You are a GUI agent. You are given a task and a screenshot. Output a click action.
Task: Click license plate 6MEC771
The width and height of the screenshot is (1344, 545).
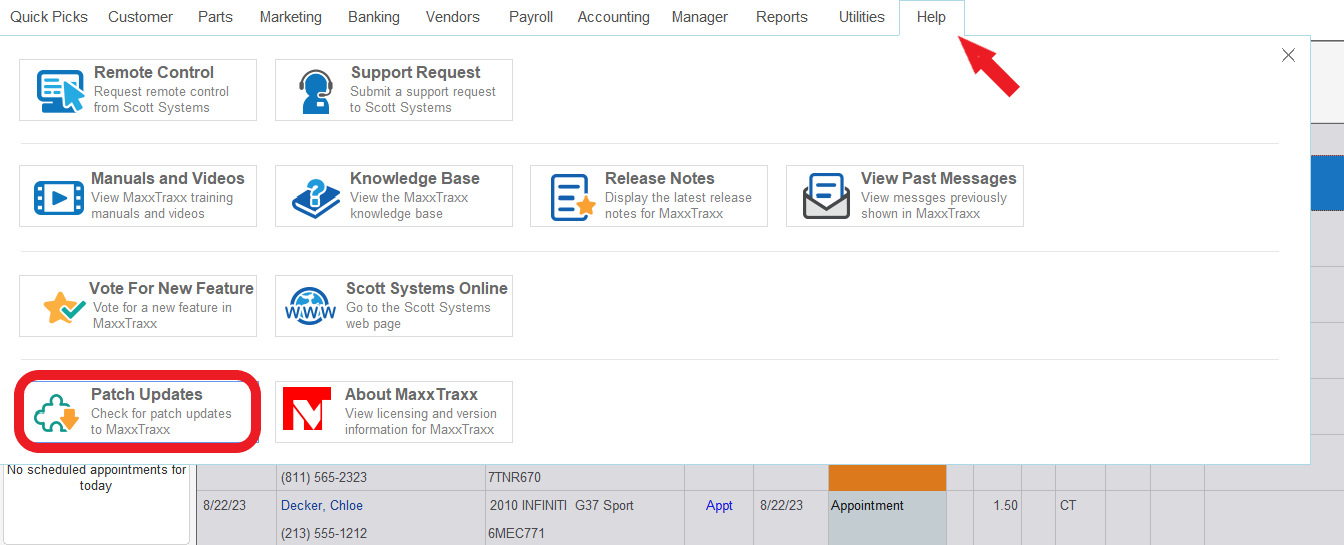[517, 534]
